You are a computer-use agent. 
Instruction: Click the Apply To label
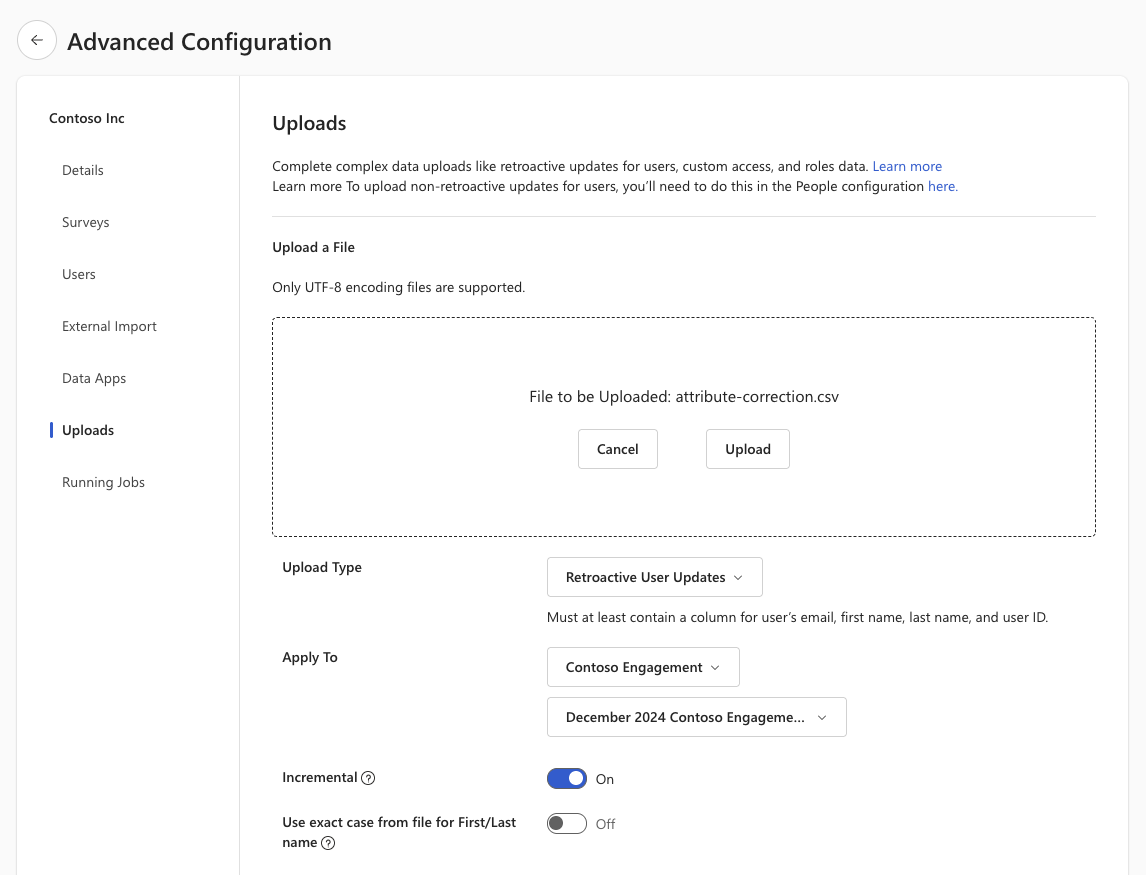(310, 657)
